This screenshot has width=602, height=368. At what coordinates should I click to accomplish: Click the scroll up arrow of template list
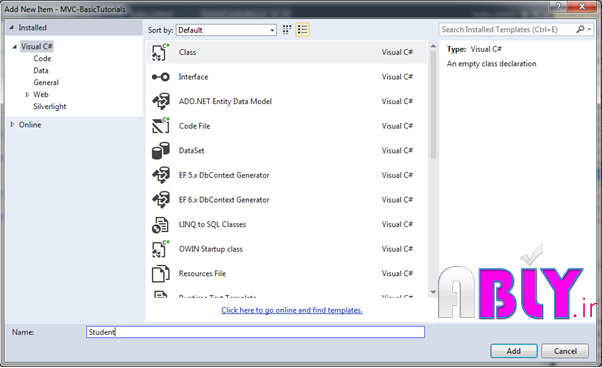433,46
